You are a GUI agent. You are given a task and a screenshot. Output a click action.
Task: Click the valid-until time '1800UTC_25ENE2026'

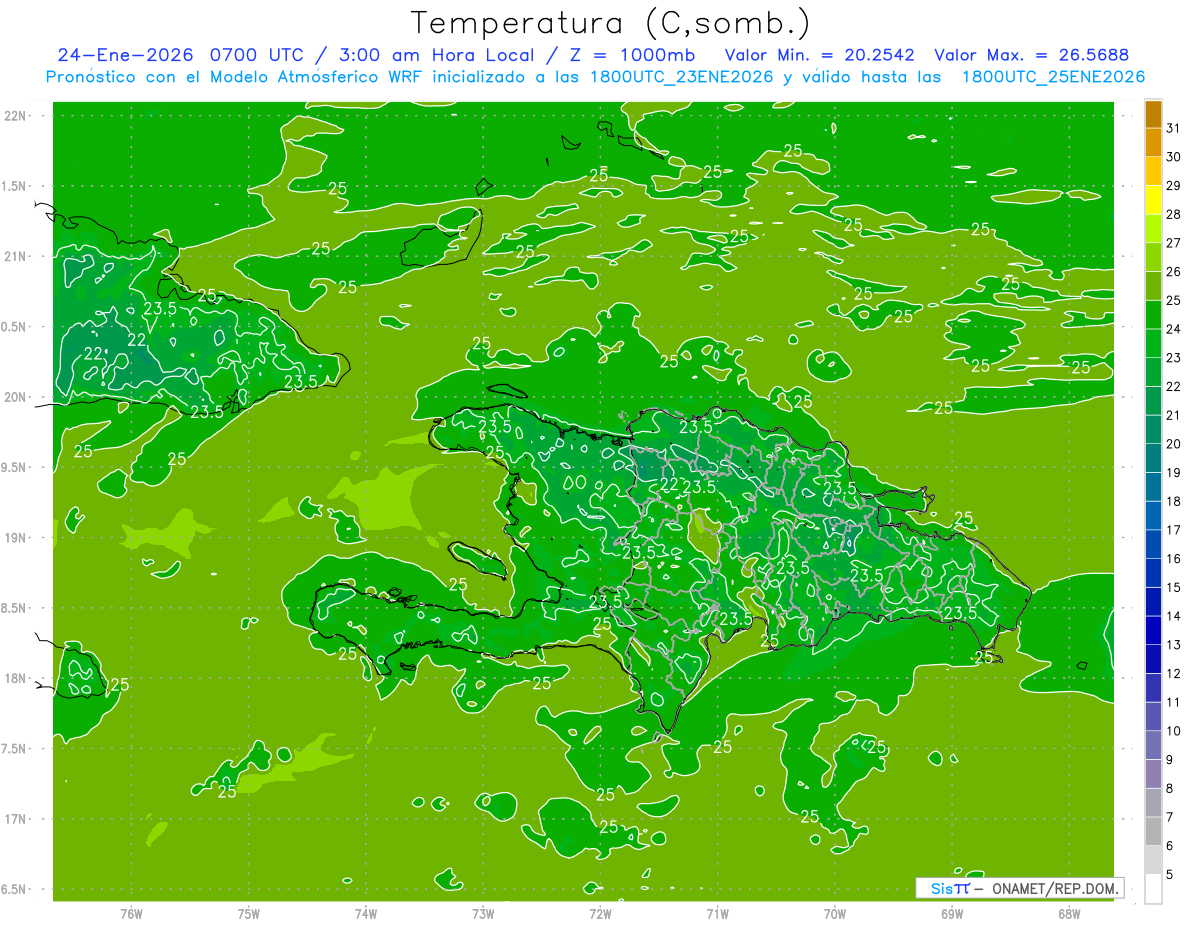1053,77
